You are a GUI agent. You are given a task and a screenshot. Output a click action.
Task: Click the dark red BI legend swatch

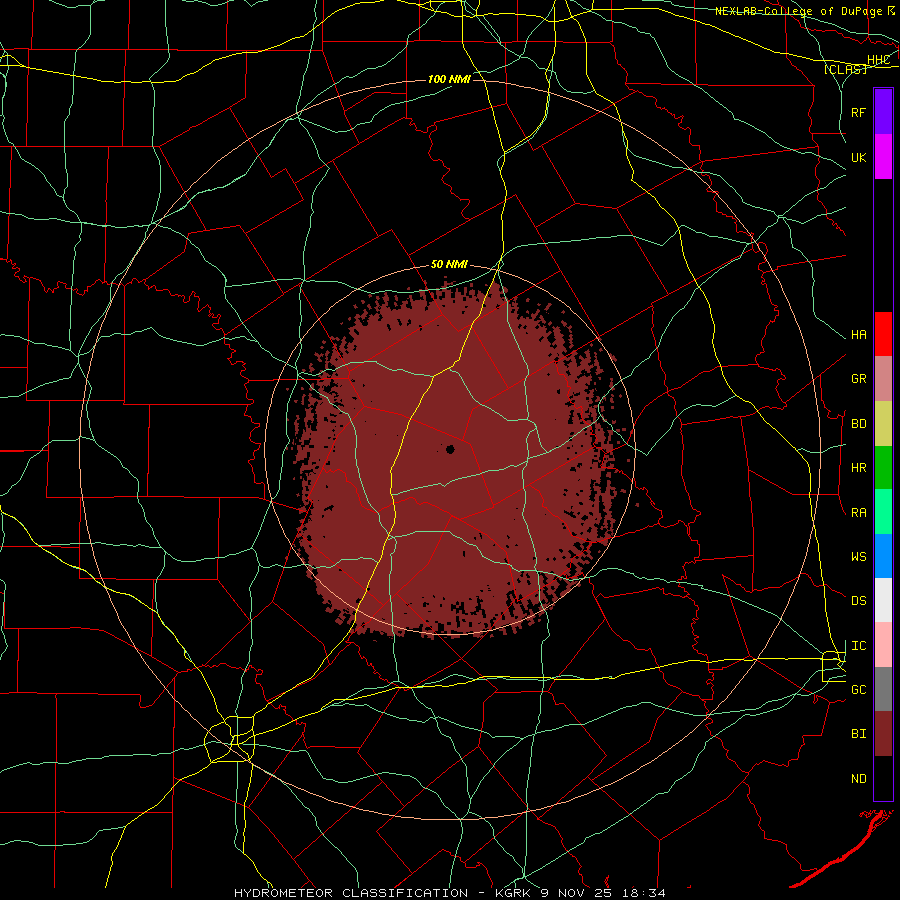pyautogui.click(x=883, y=734)
